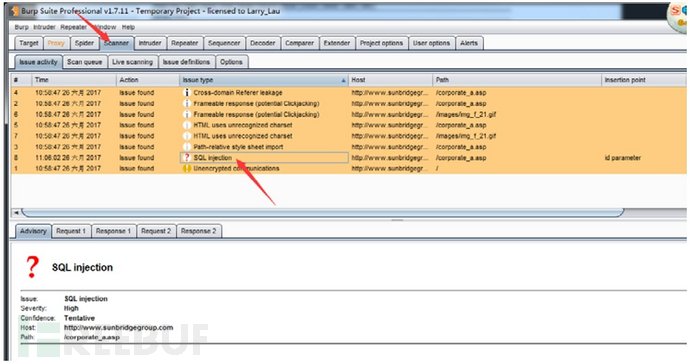
Task: Select the Live scanning sub-tab
Action: coord(132,62)
